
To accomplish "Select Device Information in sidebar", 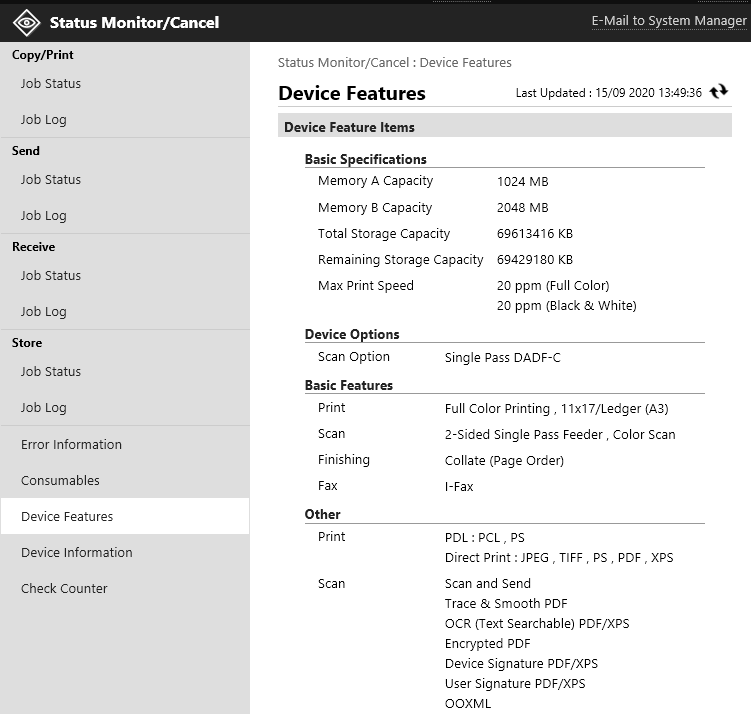I will point(76,553).
